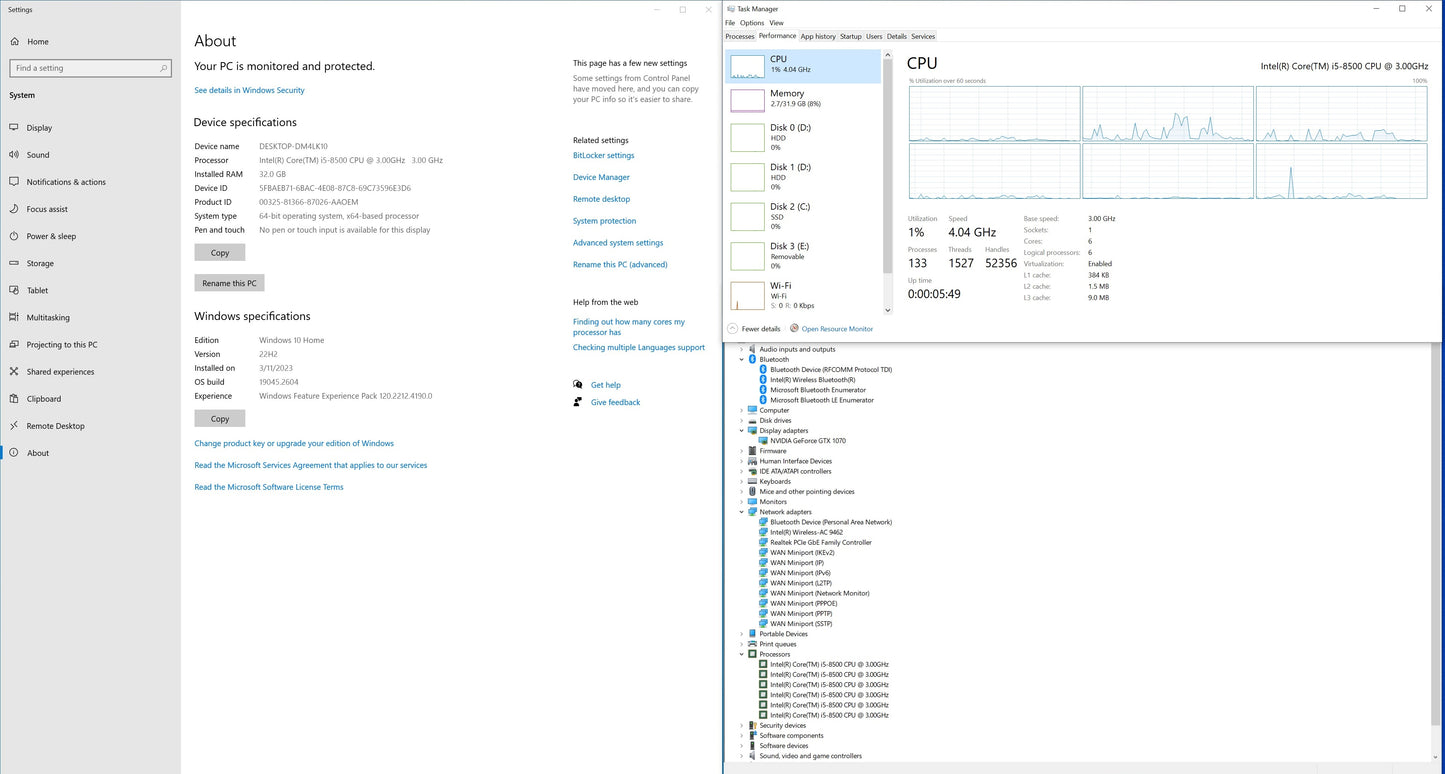Screen dimensions: 1445x774
Task: Collapse the Network adapters node
Action: (x=742, y=512)
